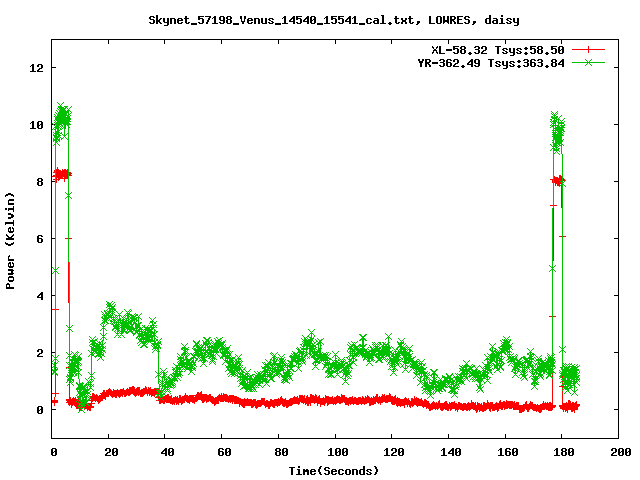
Task: Click y-axis tick label 12
Action: tap(36, 68)
